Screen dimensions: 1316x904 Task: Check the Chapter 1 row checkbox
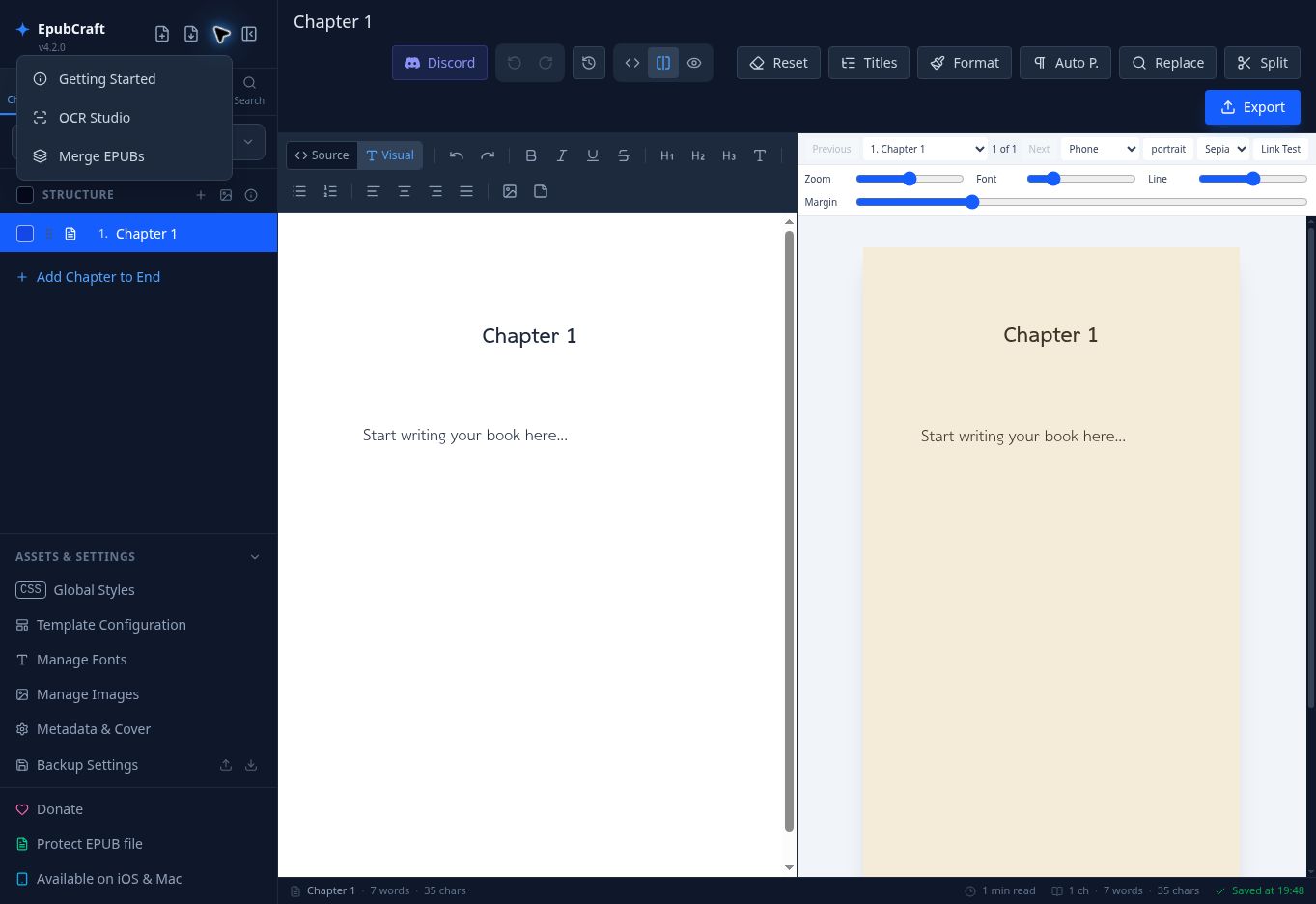coord(25,234)
